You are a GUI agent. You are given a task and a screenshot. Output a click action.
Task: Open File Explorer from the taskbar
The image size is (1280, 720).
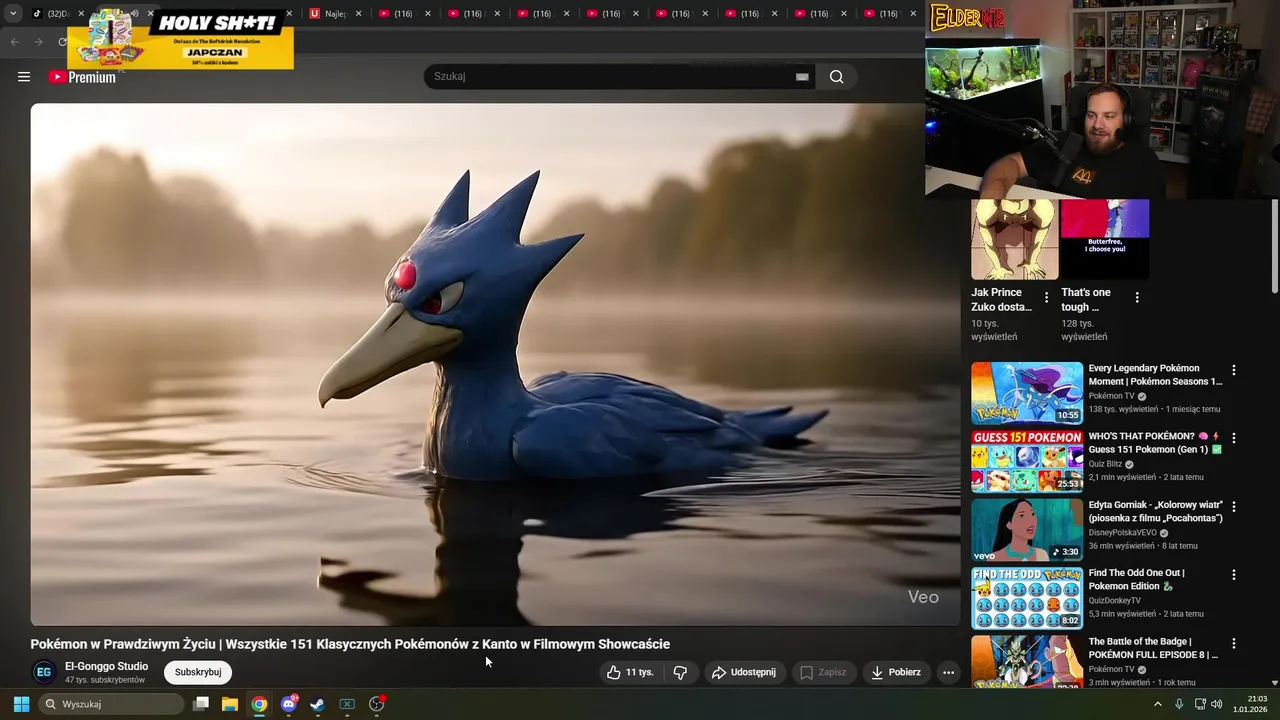pos(230,704)
